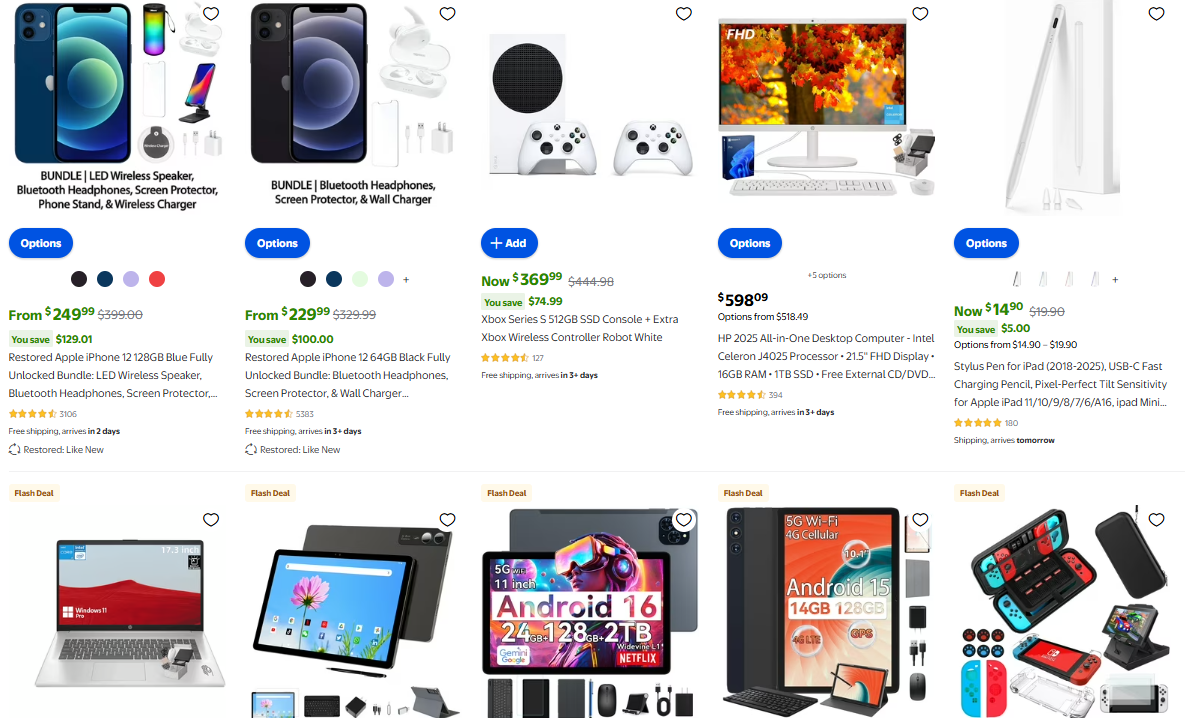This screenshot has height=718, width=1185.
Task: Open Options for the Stylus Pen
Action: [x=986, y=243]
